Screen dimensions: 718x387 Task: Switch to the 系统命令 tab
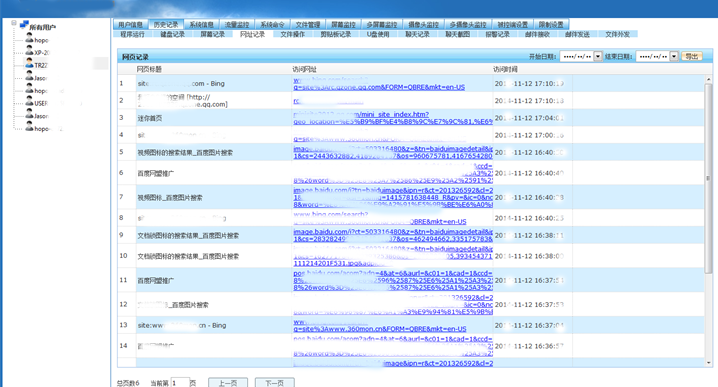(272, 25)
